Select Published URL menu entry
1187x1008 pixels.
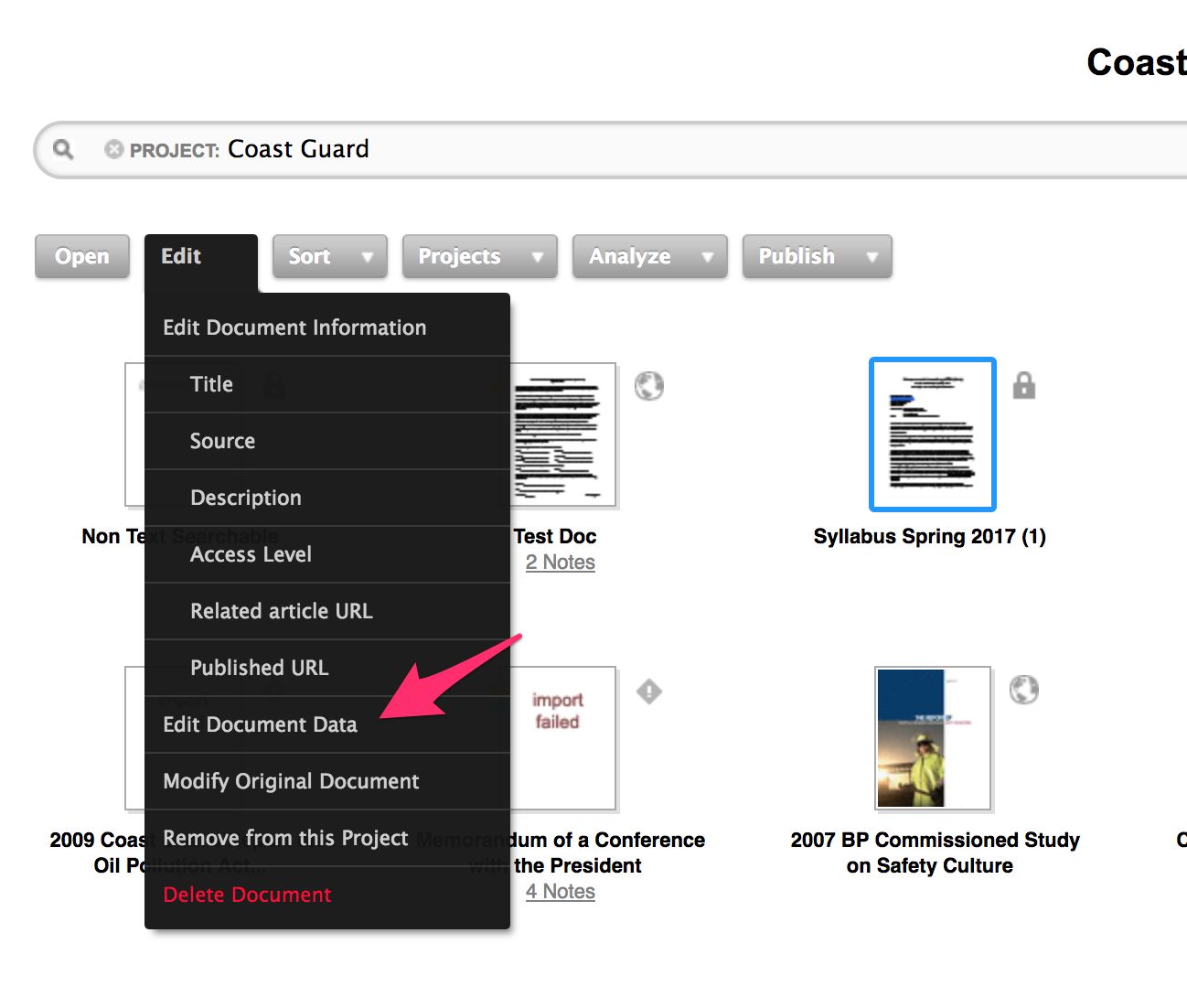[327, 668]
